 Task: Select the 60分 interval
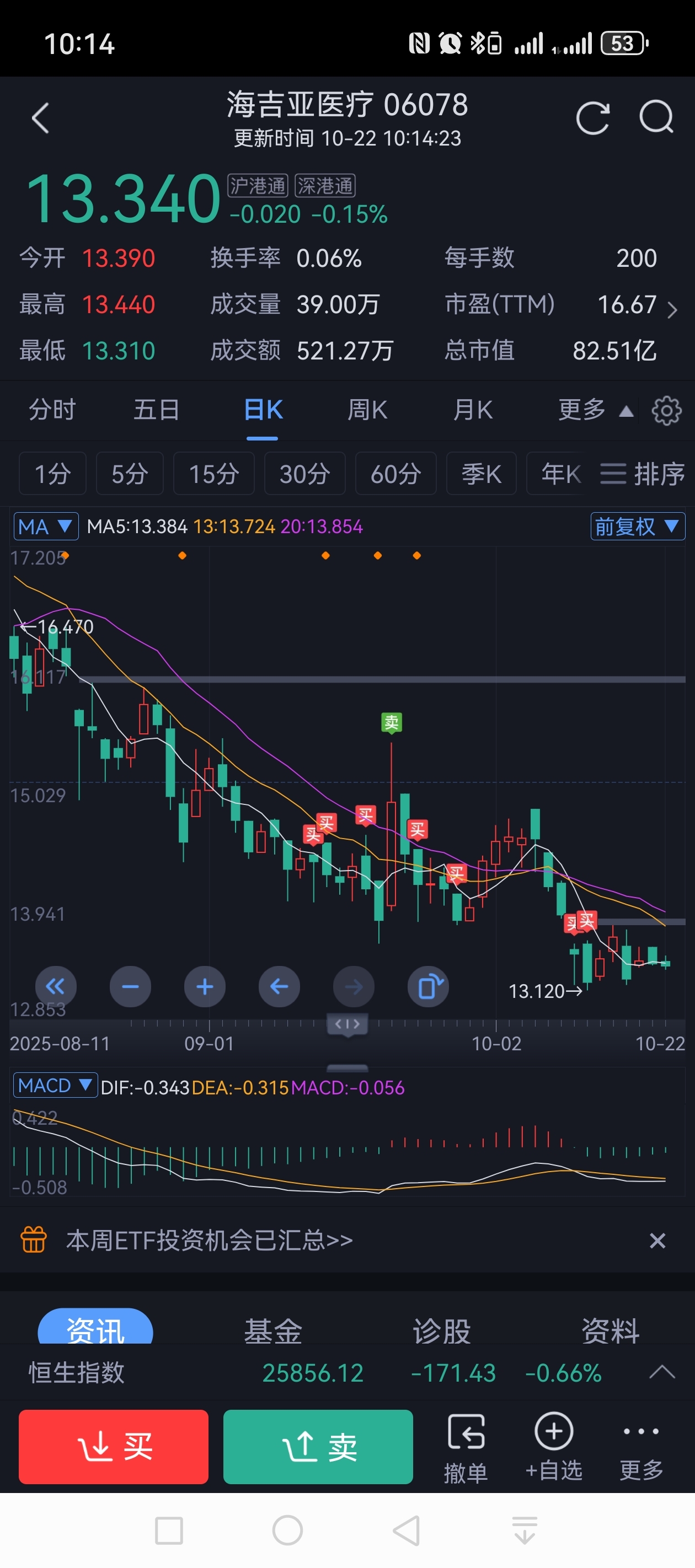point(396,474)
